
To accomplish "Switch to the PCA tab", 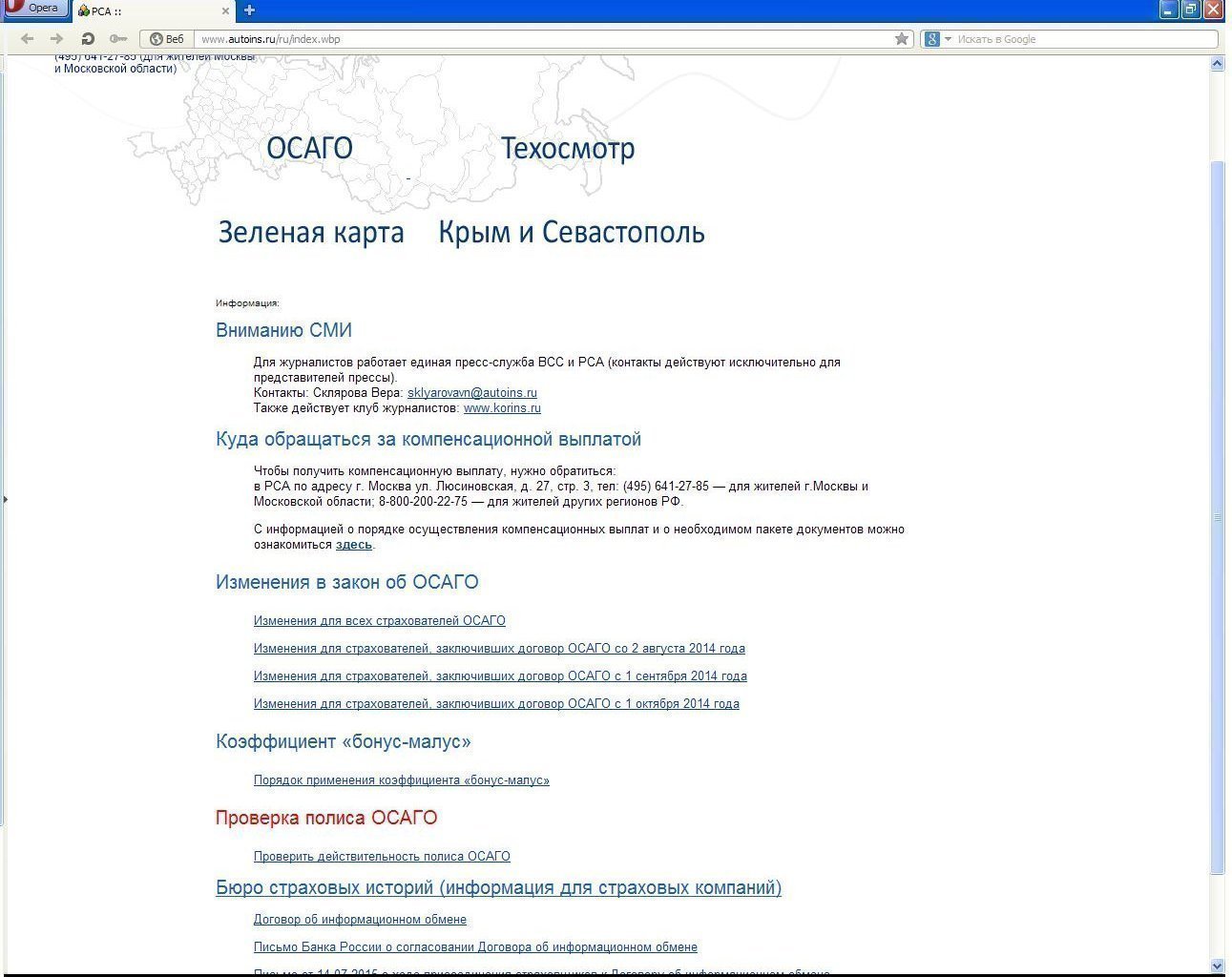I will [x=143, y=11].
